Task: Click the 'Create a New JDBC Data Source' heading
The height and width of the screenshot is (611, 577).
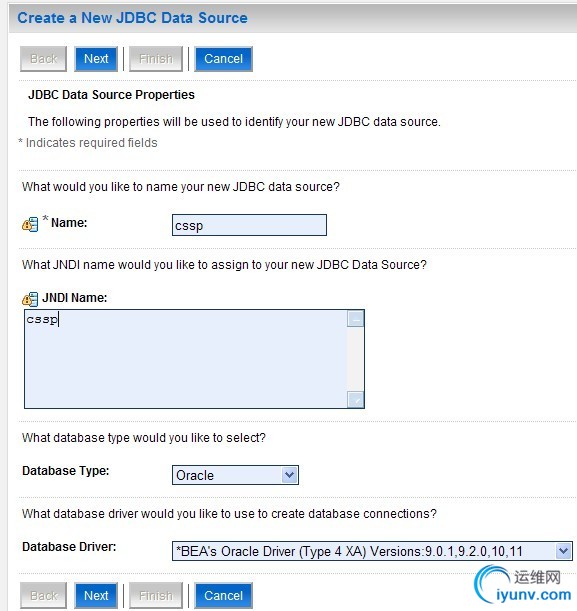Action: [x=132, y=18]
